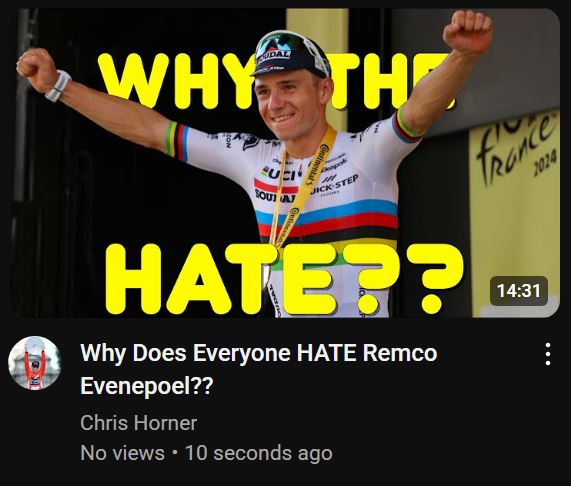Viewport: 571px width, 486px height.
Task: Click the rider's raised right fist
Action: [x=37, y=69]
